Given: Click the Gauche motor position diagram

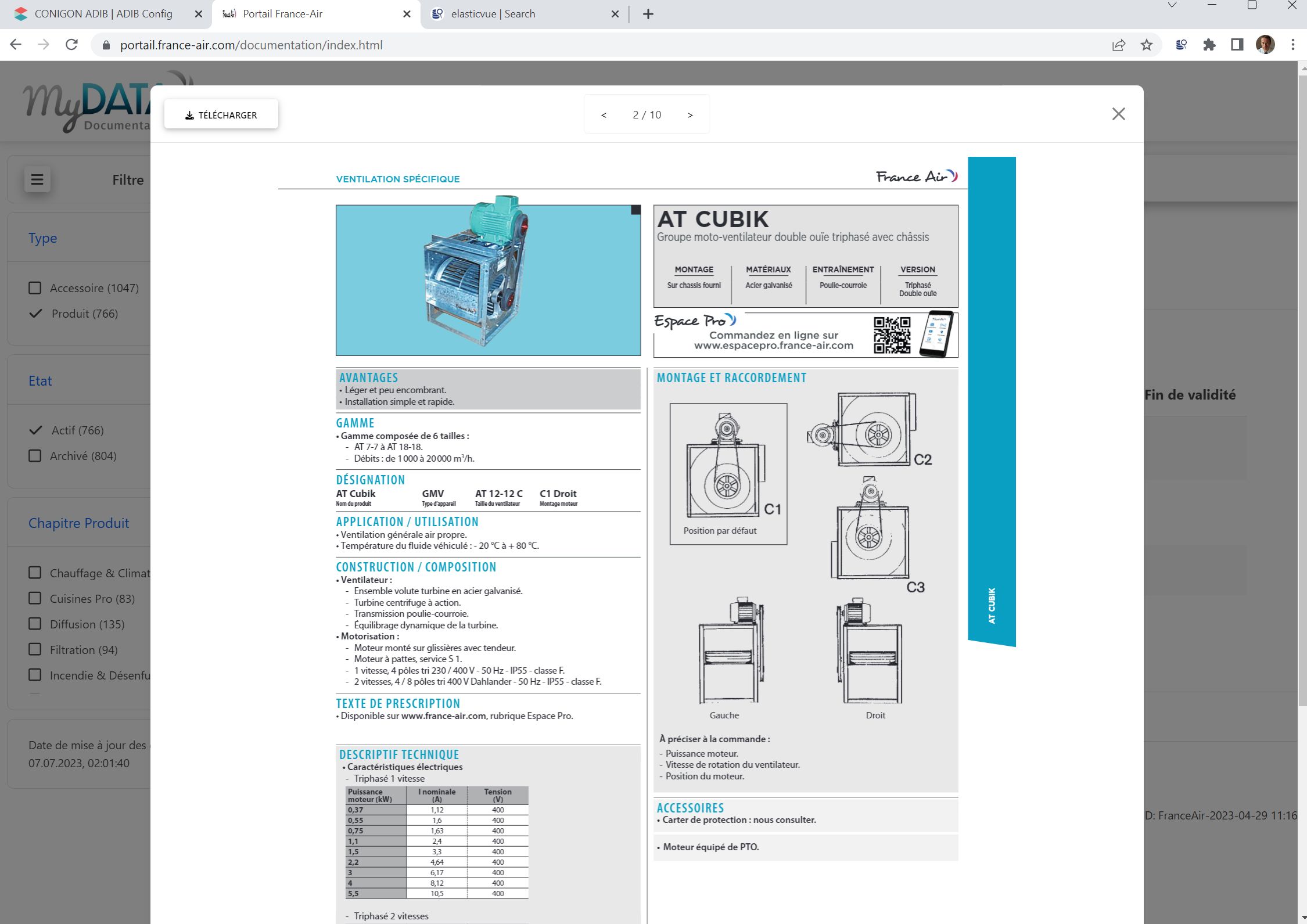Looking at the screenshot, I should tap(731, 650).
